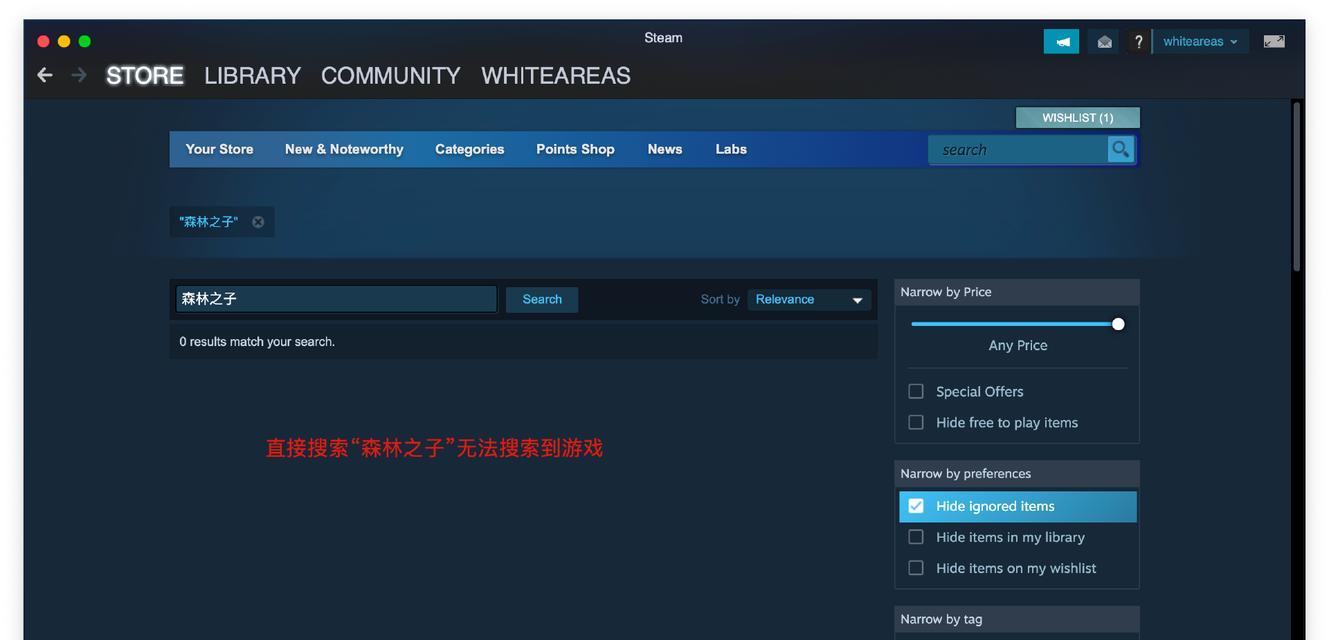1329x640 pixels.
Task: Open New & Noteworthy menu
Action: click(344, 149)
